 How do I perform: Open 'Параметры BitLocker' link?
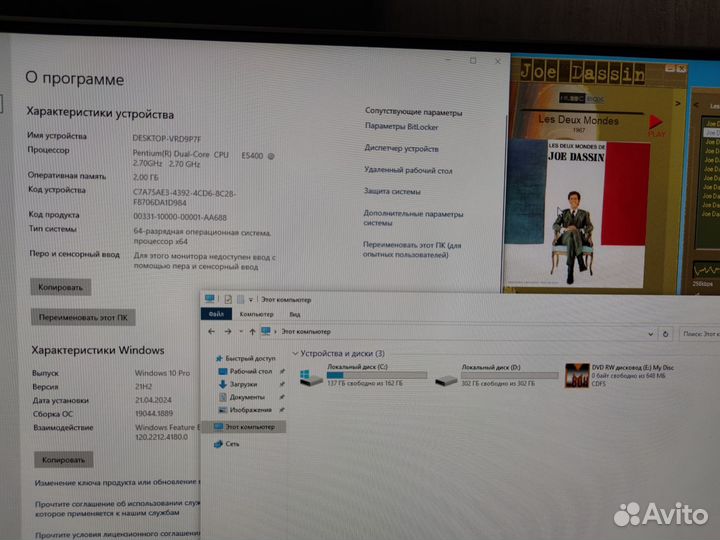click(401, 127)
